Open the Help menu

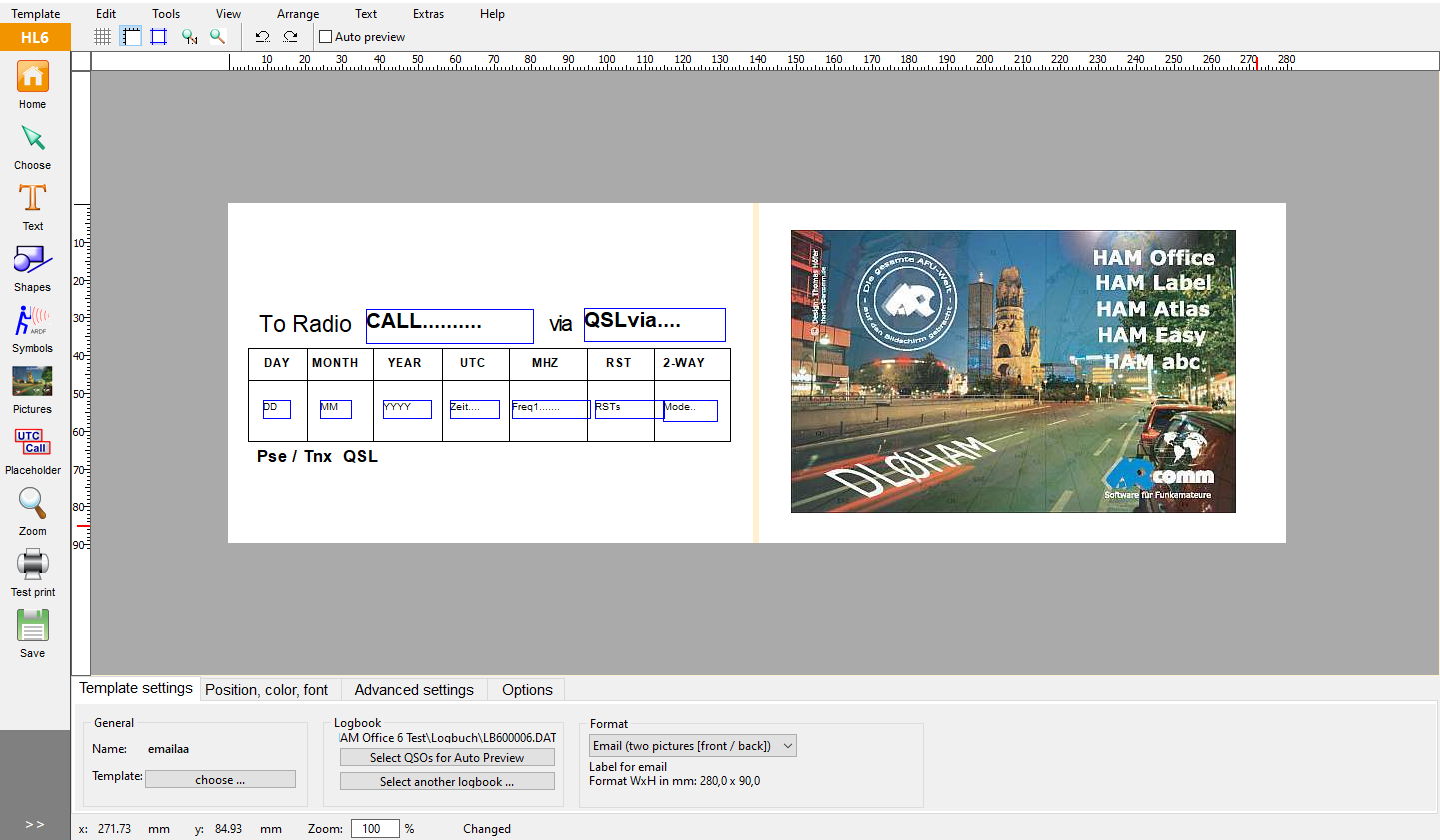click(x=492, y=14)
